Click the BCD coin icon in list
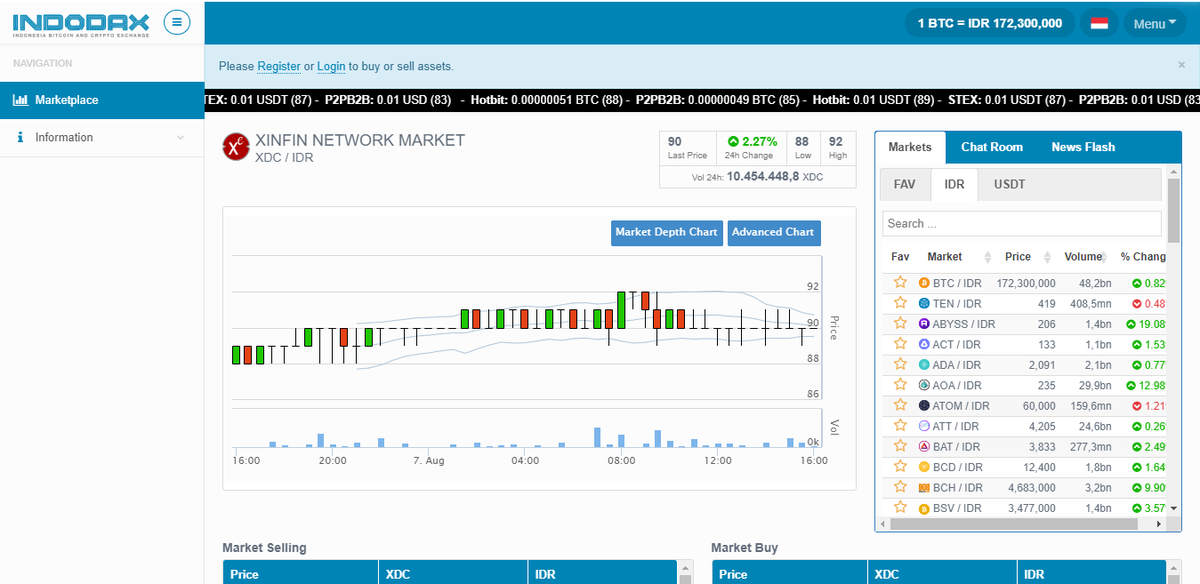This screenshot has height=584, width=1200. coord(924,467)
